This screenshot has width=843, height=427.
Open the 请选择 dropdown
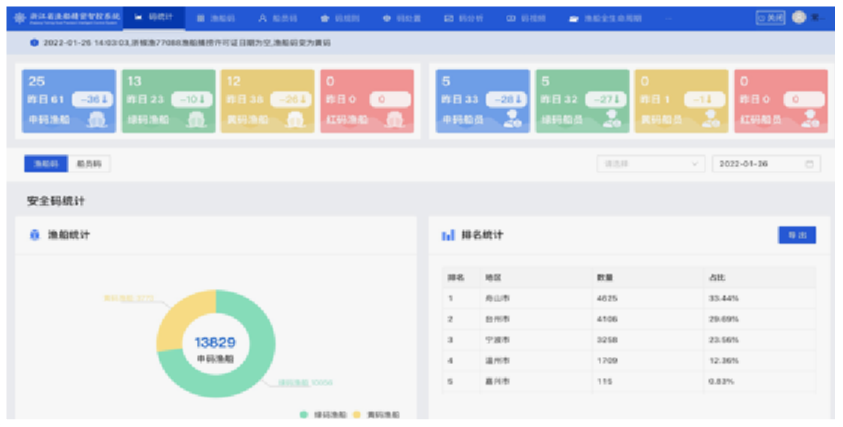pyautogui.click(x=651, y=163)
